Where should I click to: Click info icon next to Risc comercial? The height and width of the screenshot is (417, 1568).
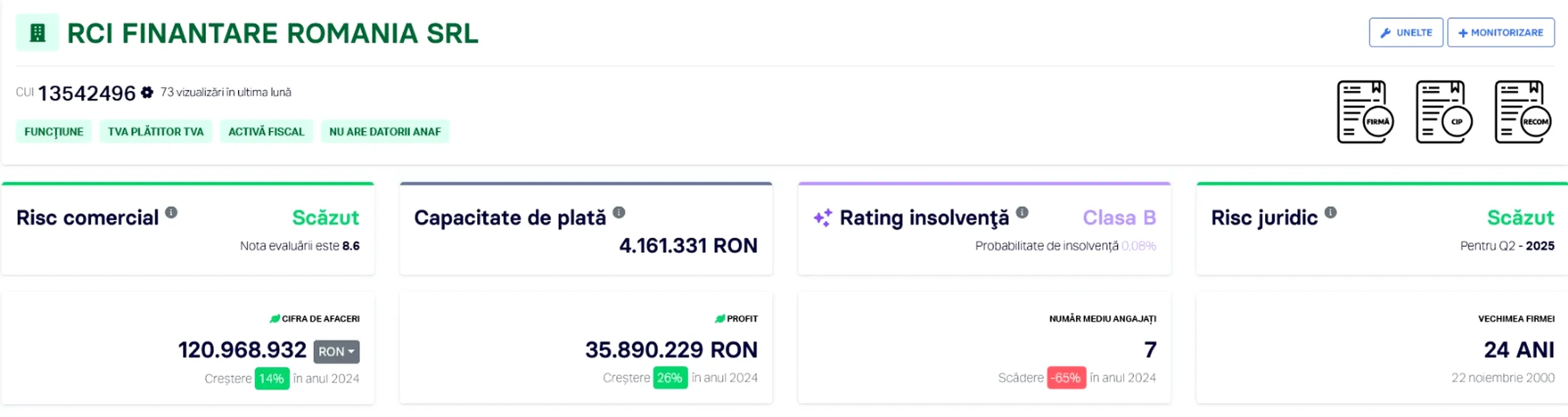point(172,212)
